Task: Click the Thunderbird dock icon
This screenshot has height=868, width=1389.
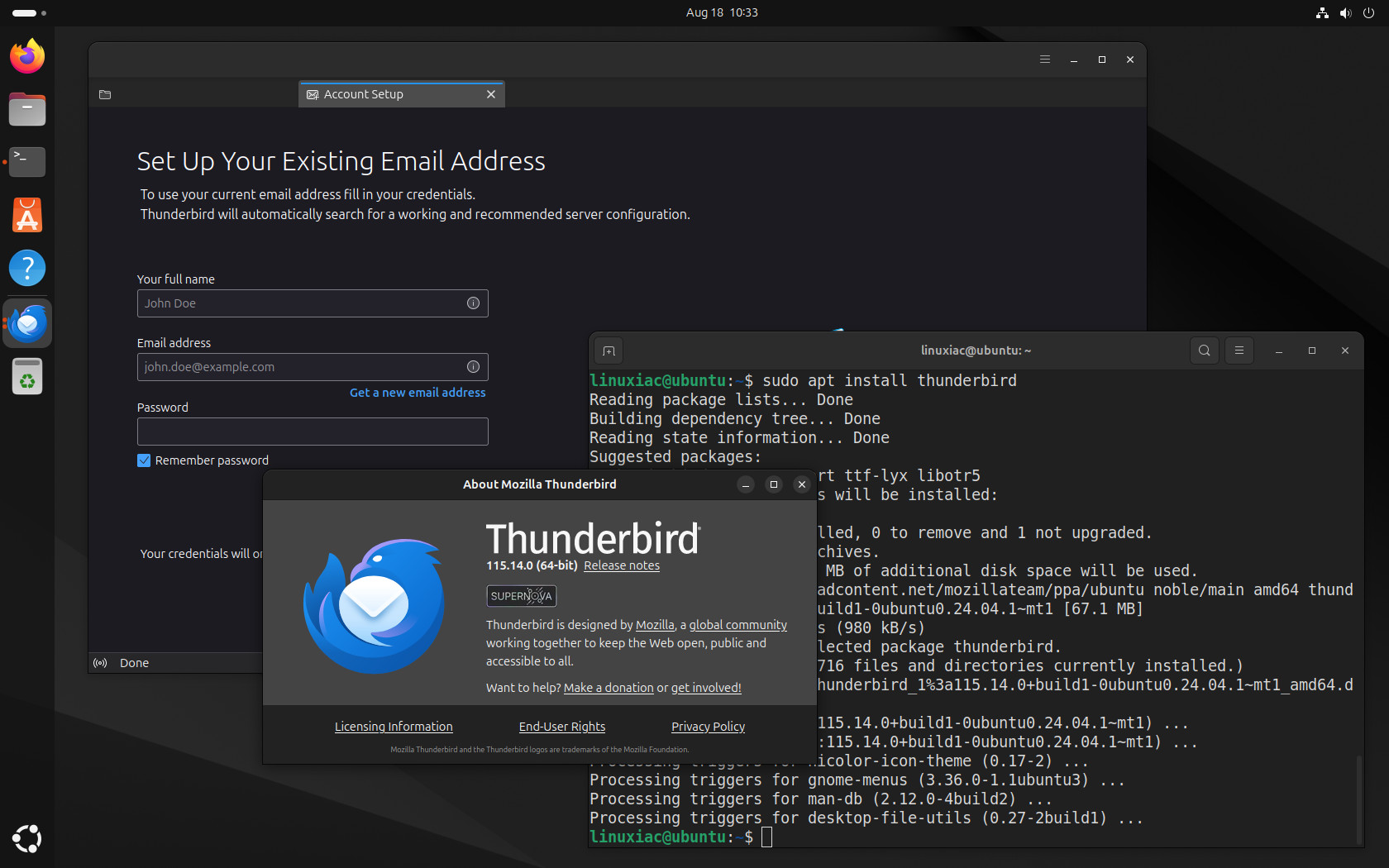Action: click(x=27, y=323)
